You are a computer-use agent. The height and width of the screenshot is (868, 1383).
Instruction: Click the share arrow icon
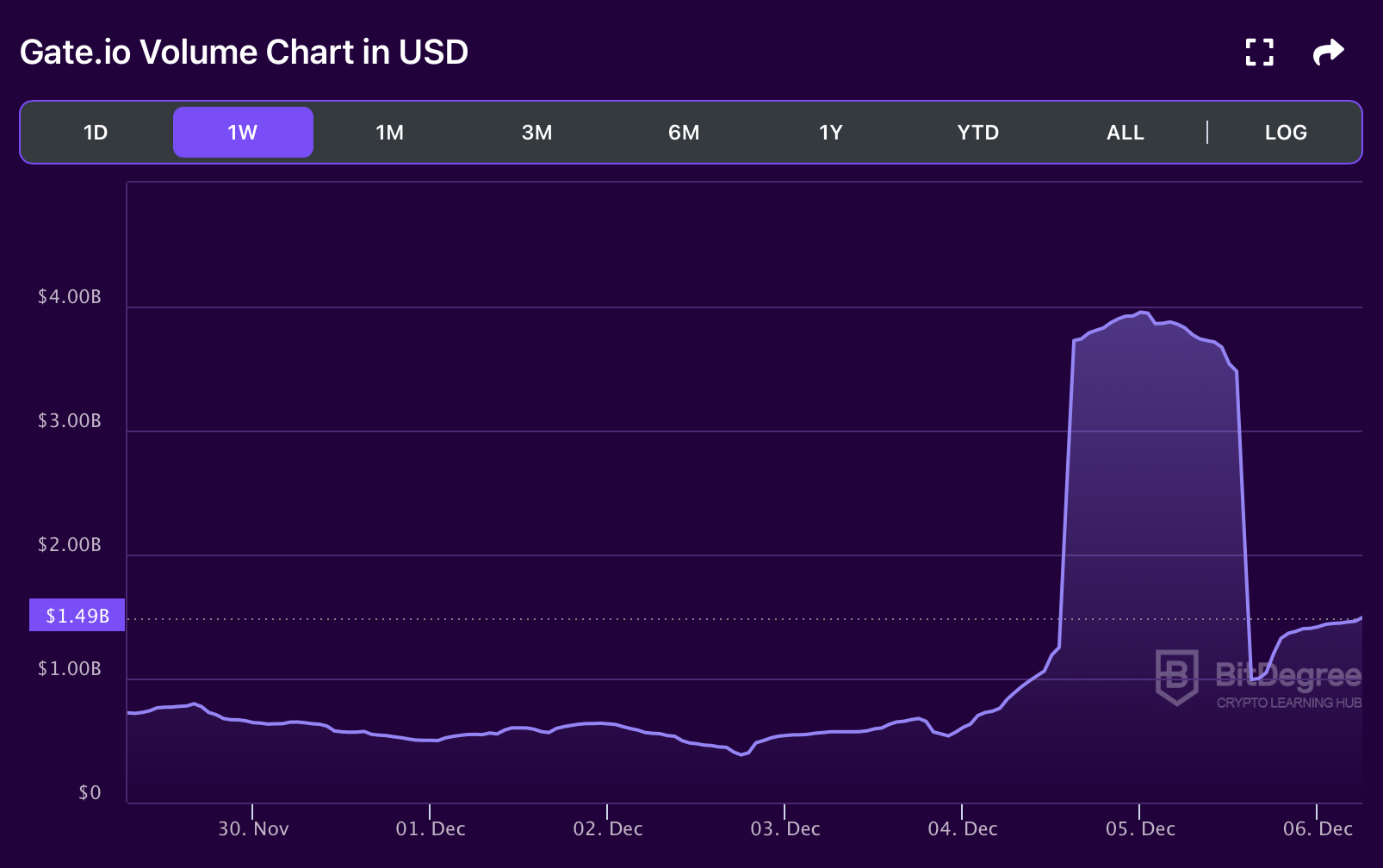(1328, 53)
